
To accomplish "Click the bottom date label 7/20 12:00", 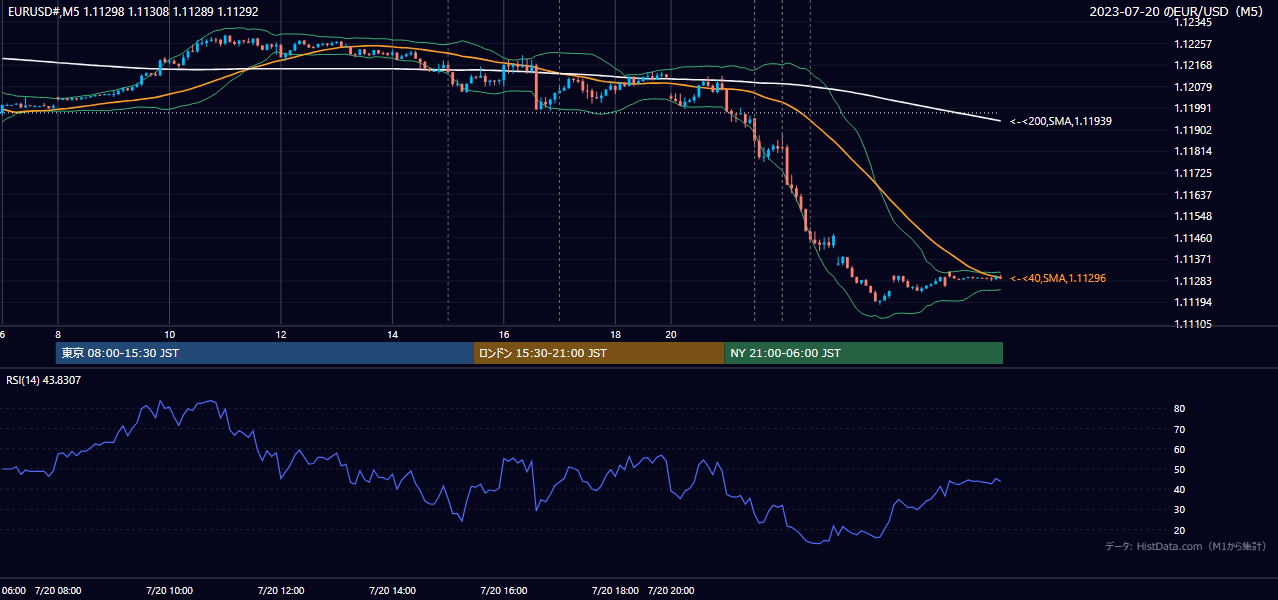I will pyautogui.click(x=281, y=591).
